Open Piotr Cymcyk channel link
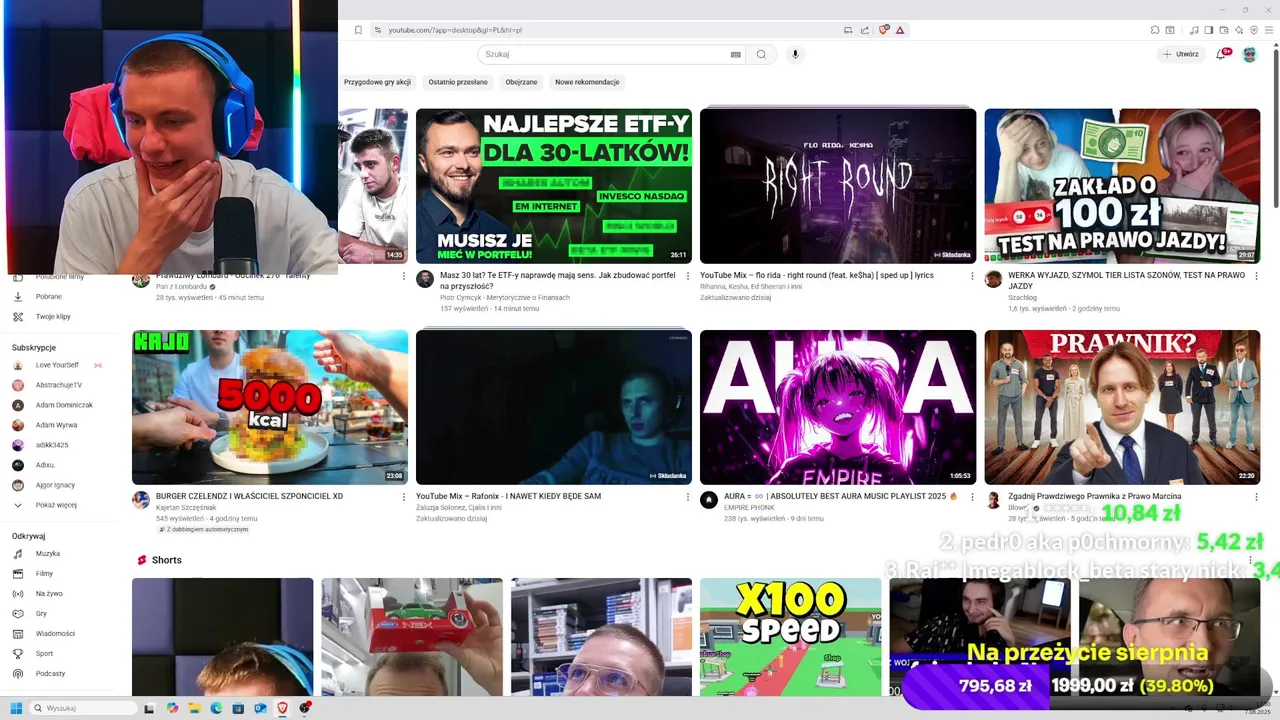The image size is (1280, 720). point(505,298)
